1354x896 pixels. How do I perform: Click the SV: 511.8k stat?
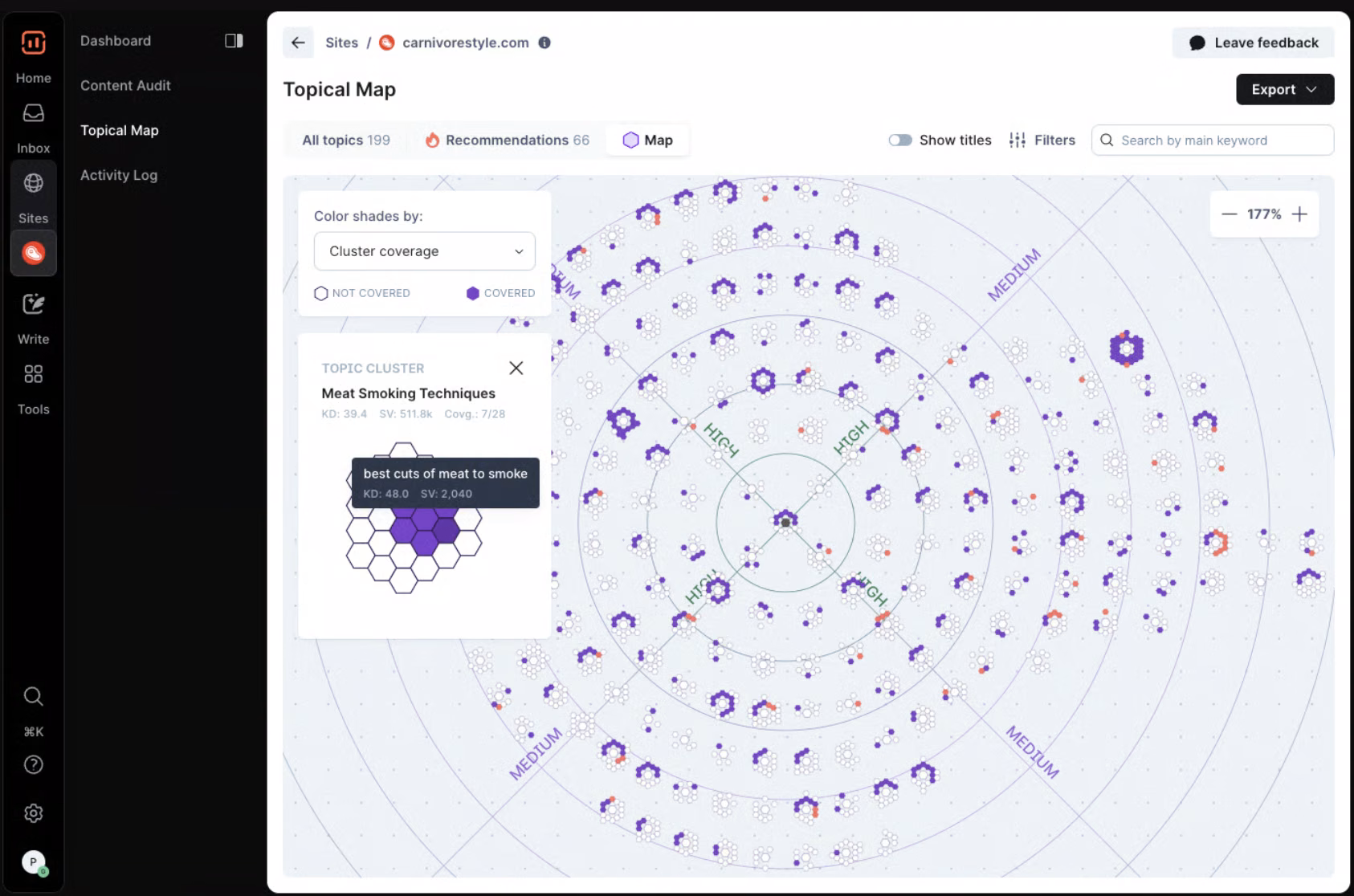click(x=406, y=414)
